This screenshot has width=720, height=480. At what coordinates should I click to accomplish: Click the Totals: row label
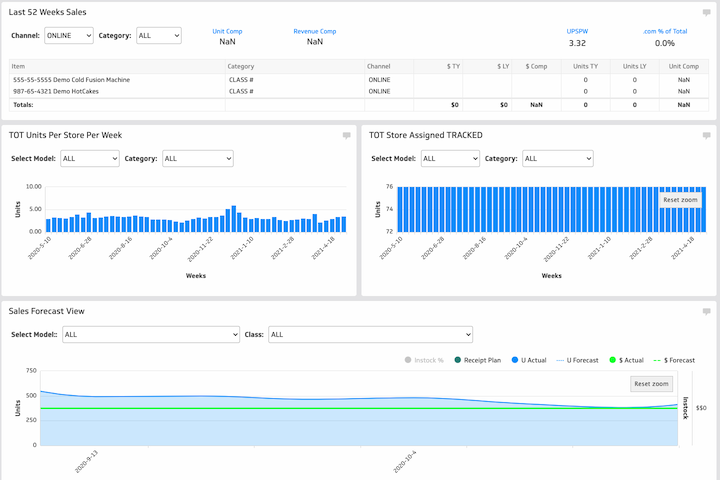click(x=23, y=105)
